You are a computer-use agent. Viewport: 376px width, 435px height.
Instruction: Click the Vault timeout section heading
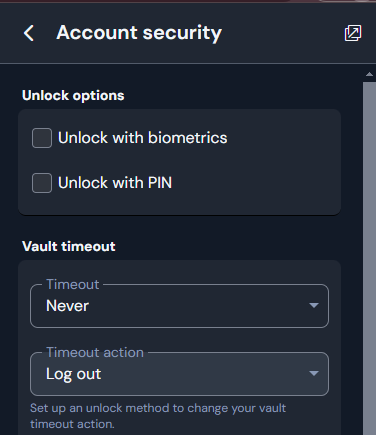69,246
